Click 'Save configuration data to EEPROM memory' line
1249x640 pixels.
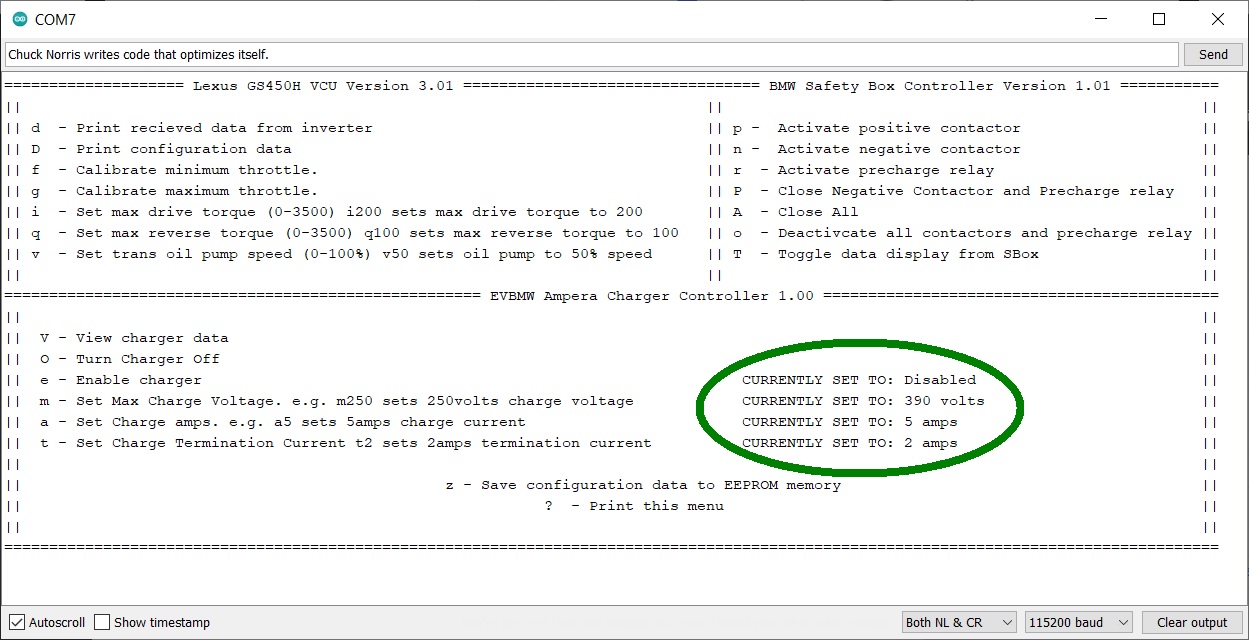[643, 485]
